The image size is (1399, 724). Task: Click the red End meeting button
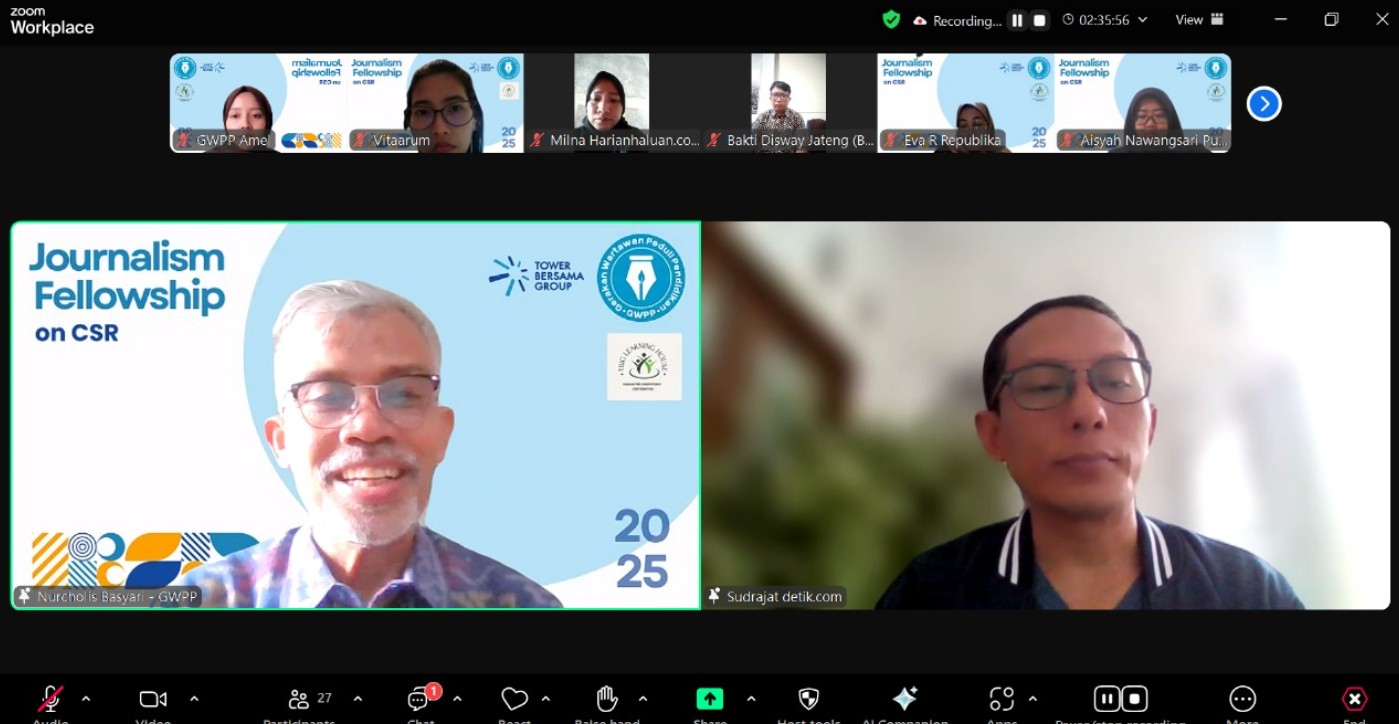coord(1354,699)
